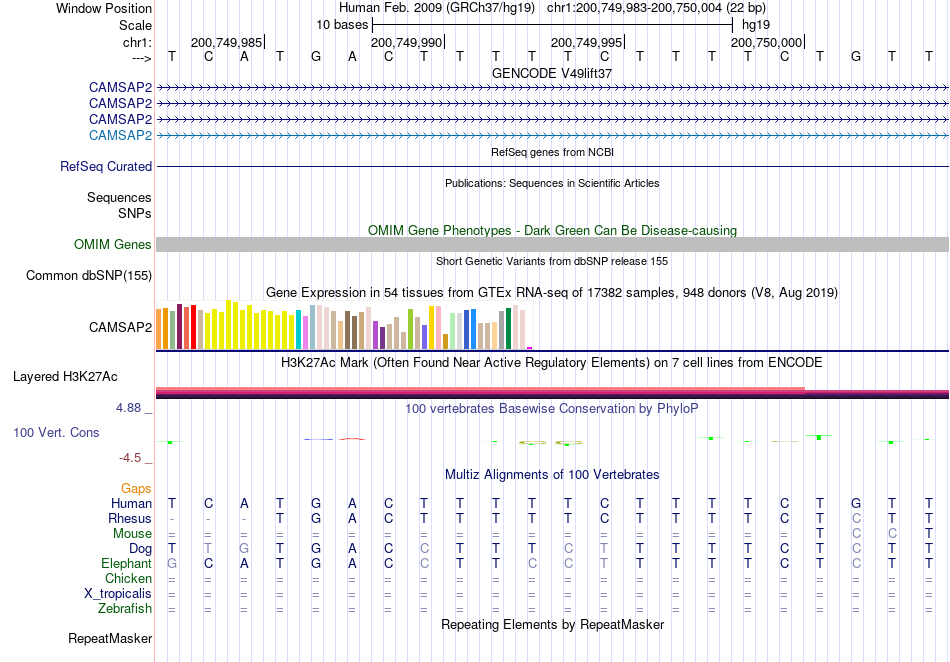
Task: Click the RepeatMasker track label
Action: [110, 638]
